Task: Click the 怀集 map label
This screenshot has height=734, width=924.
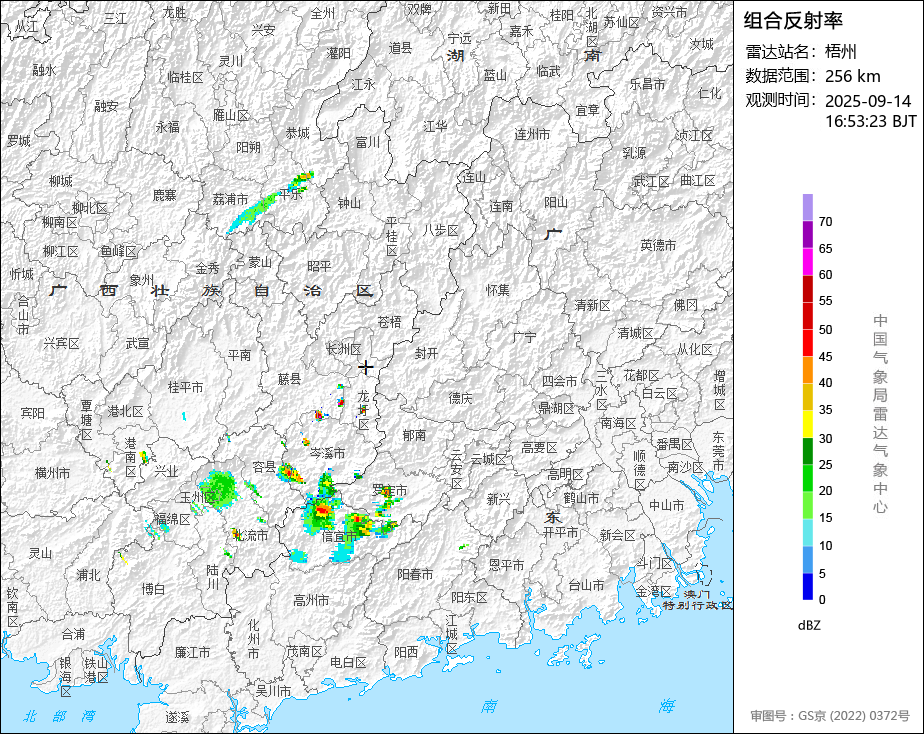Action: tap(498, 290)
